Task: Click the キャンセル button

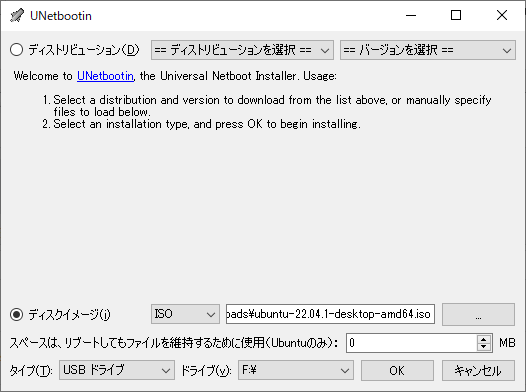Action: tap(478, 370)
